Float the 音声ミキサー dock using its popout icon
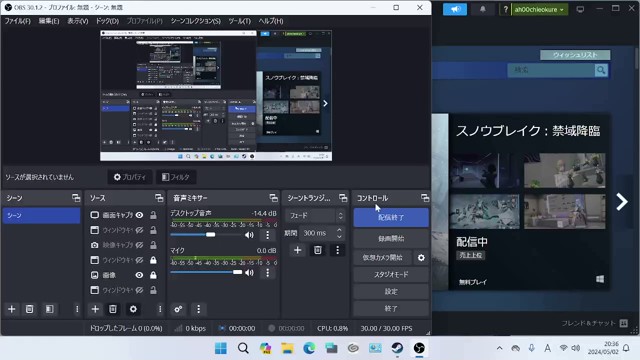This screenshot has width=640, height=360. click(x=273, y=198)
